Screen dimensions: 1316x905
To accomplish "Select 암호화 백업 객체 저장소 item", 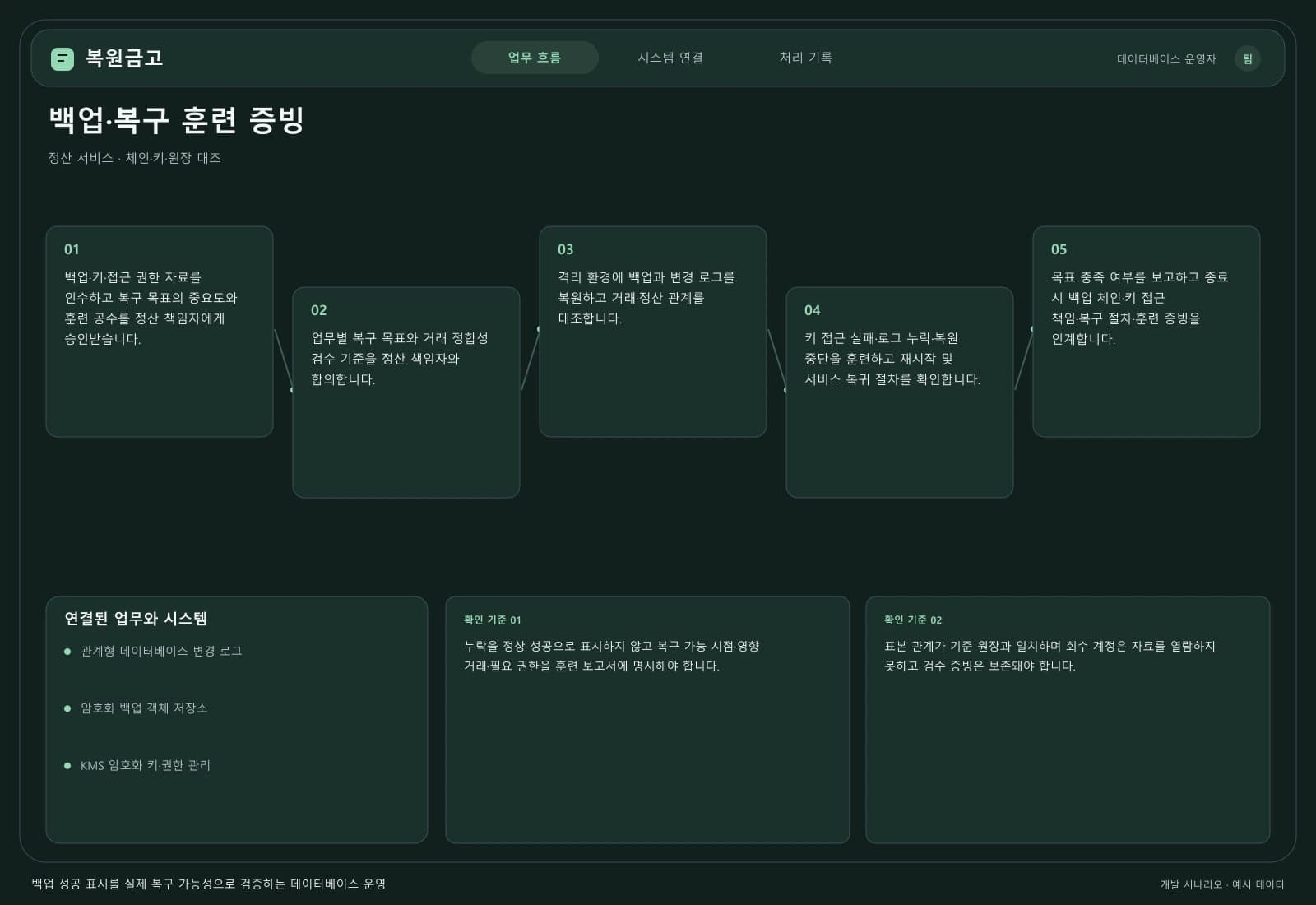I will 136,708.
